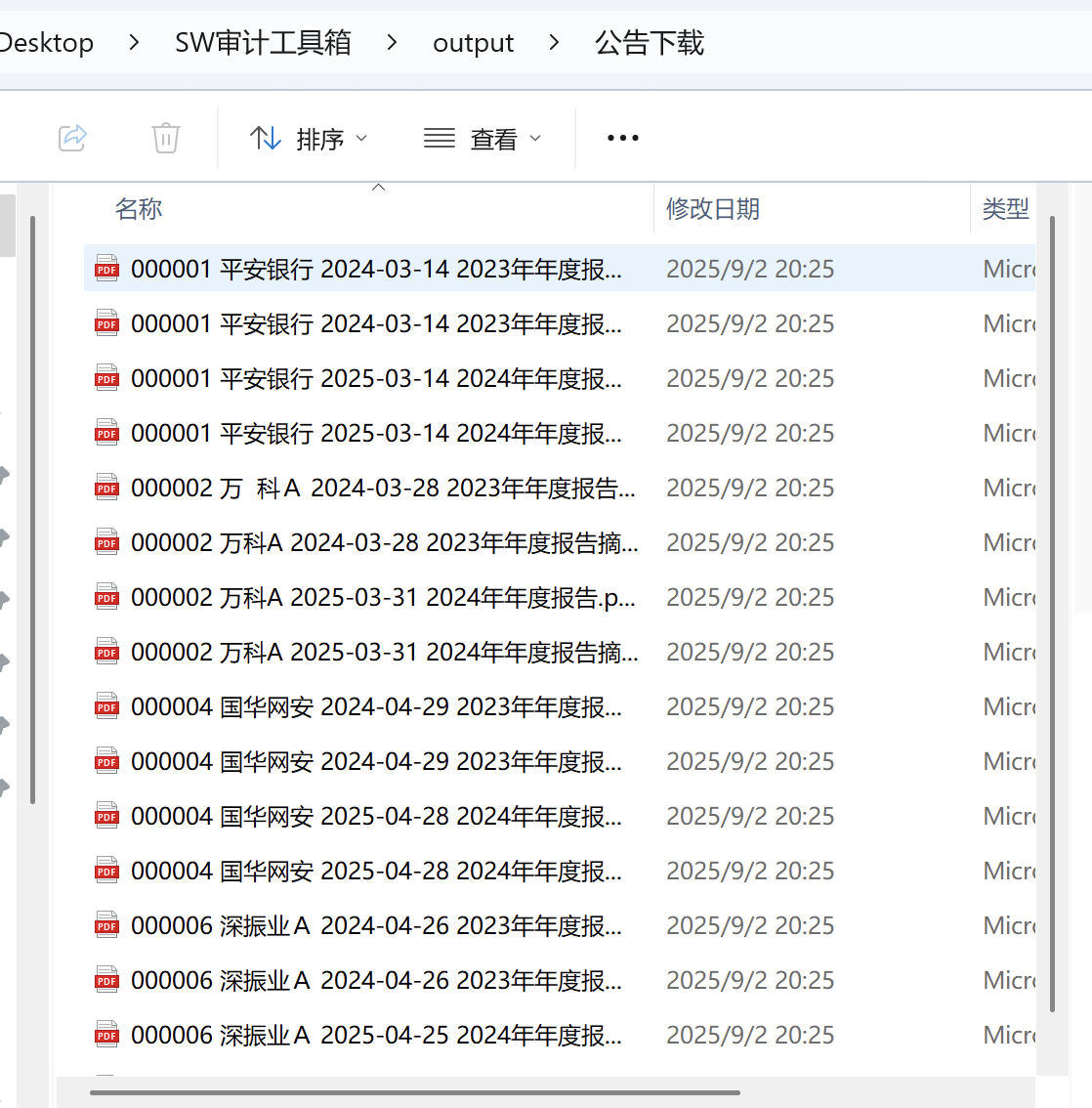Go to Desktop via the breadcrumb
This screenshot has height=1108, width=1092.
(x=45, y=43)
